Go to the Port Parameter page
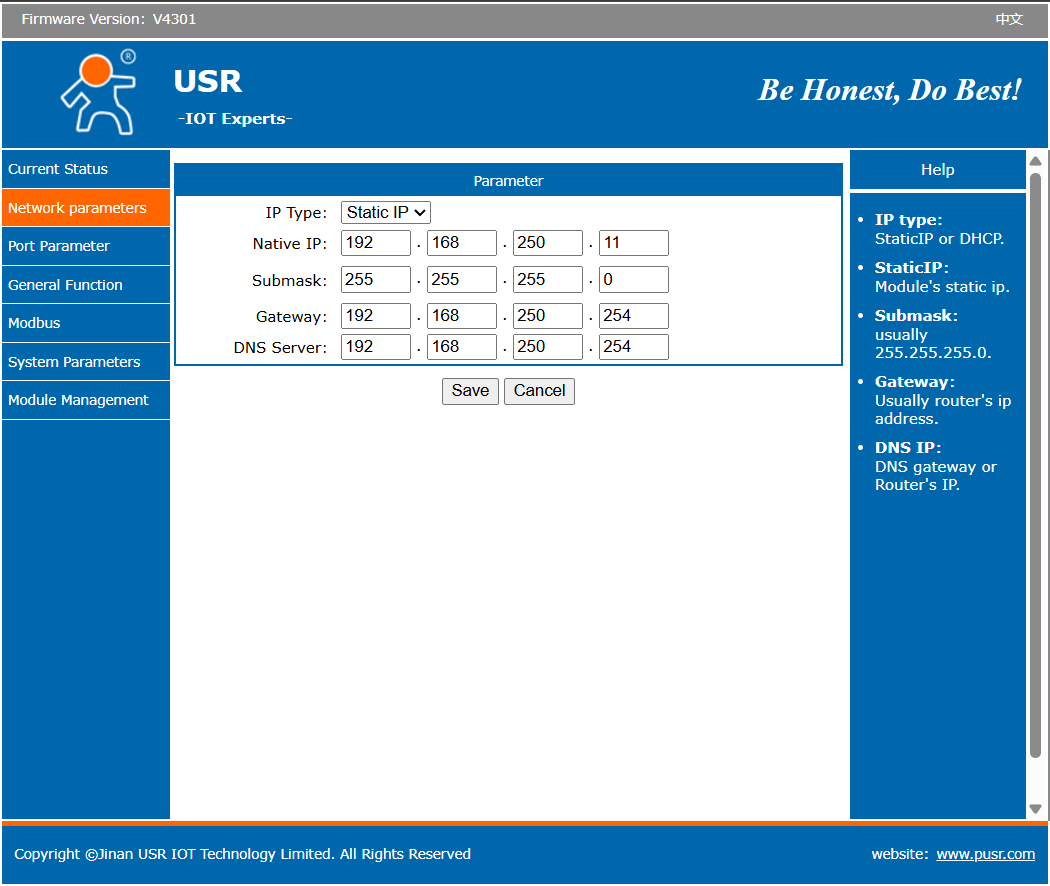Viewport: 1050px width, 886px height. point(59,246)
